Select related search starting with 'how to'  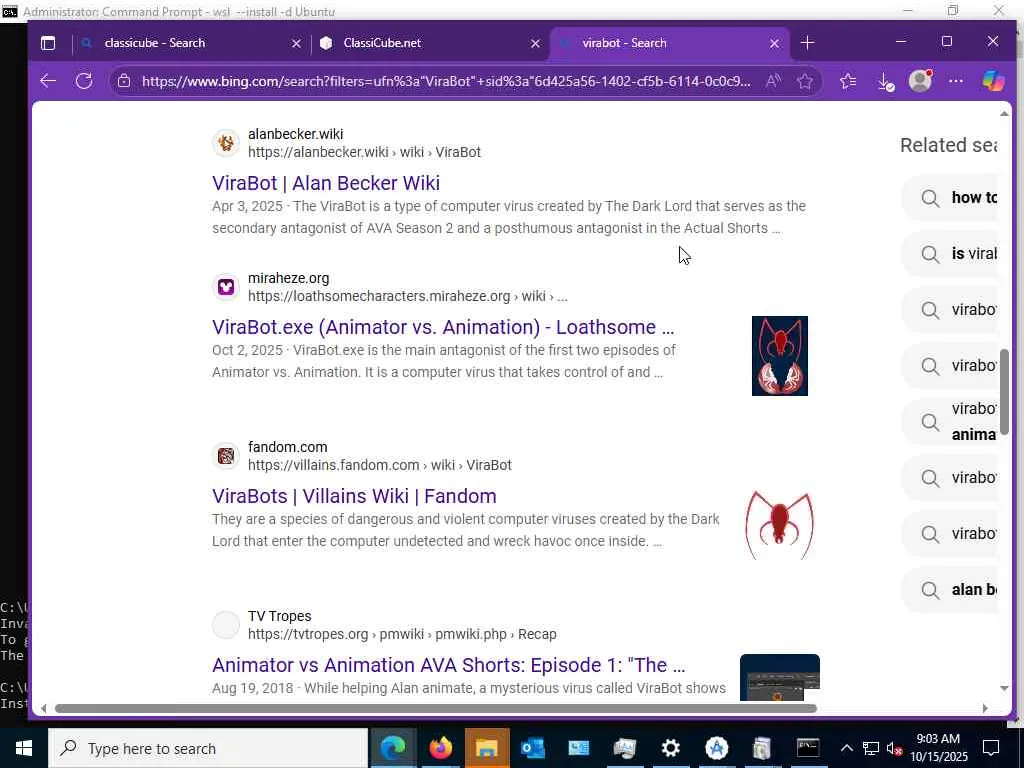(x=950, y=198)
